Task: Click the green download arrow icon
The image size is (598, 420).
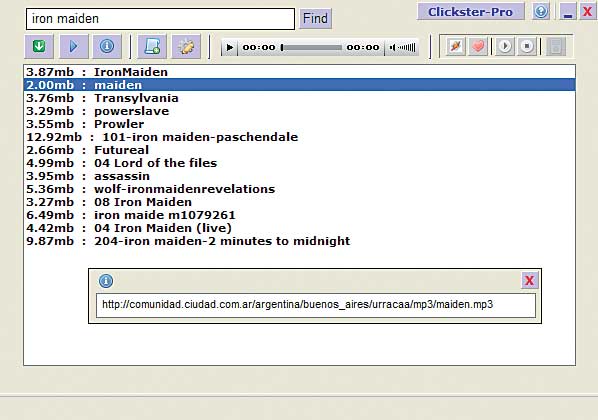Action: pos(39,47)
